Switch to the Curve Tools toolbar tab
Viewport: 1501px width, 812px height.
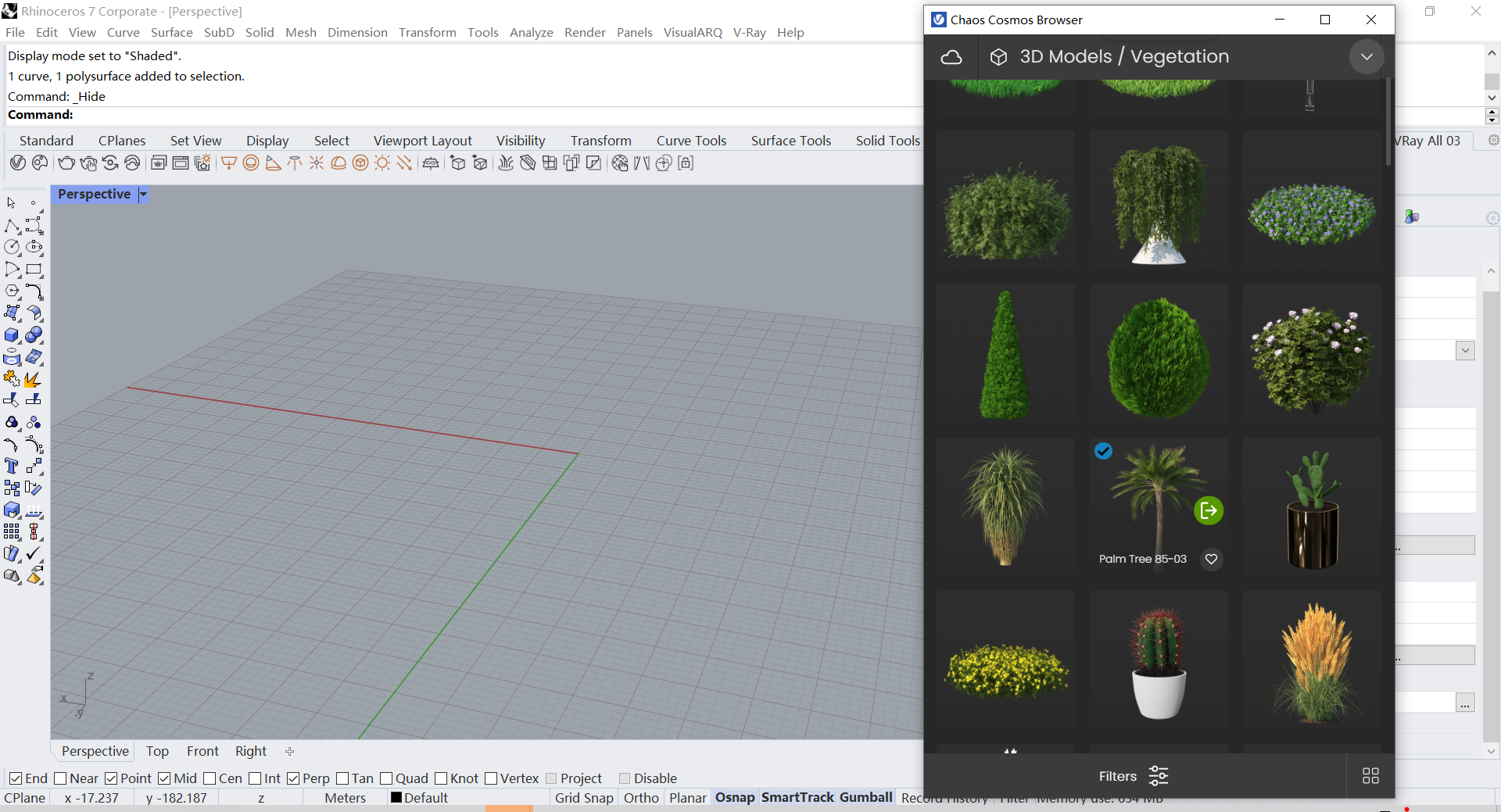[691, 141]
